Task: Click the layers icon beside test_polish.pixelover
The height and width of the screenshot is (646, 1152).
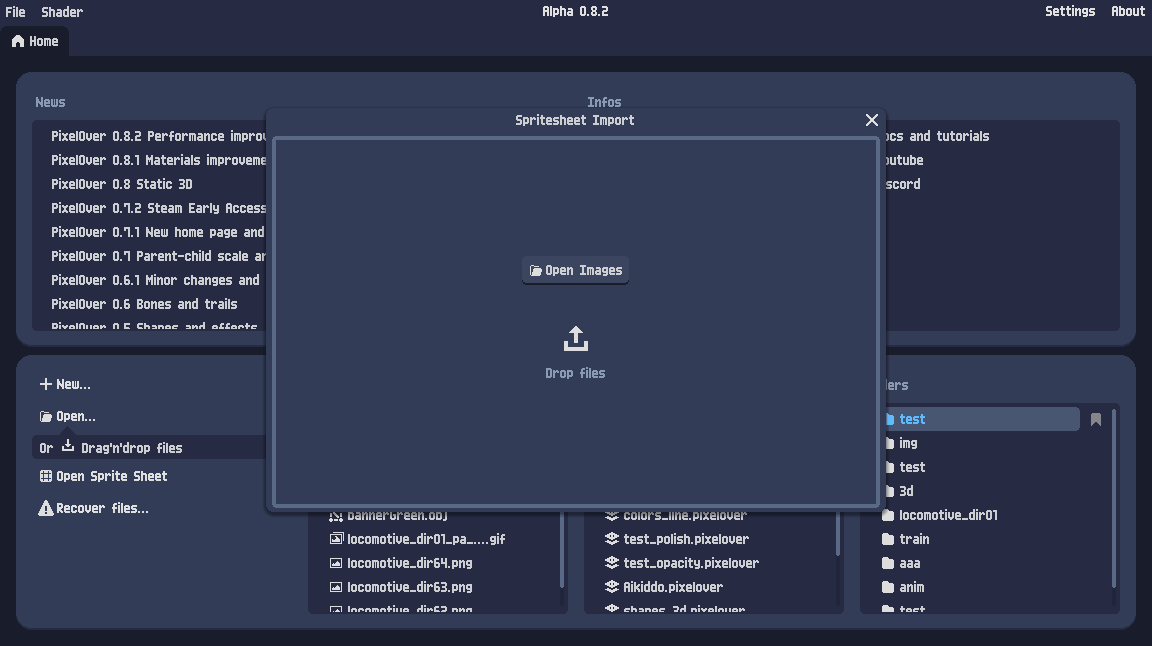Action: tap(611, 539)
